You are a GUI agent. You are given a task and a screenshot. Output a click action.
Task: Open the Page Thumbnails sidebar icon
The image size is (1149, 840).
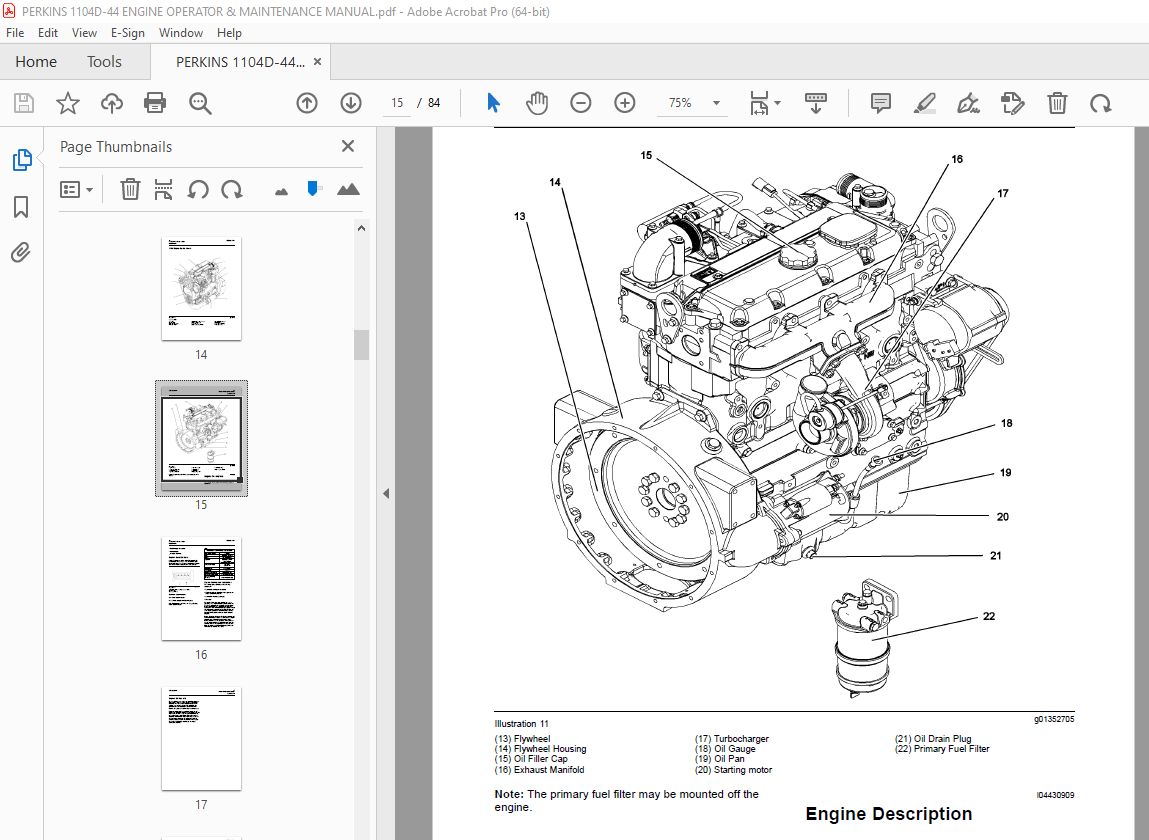point(22,160)
